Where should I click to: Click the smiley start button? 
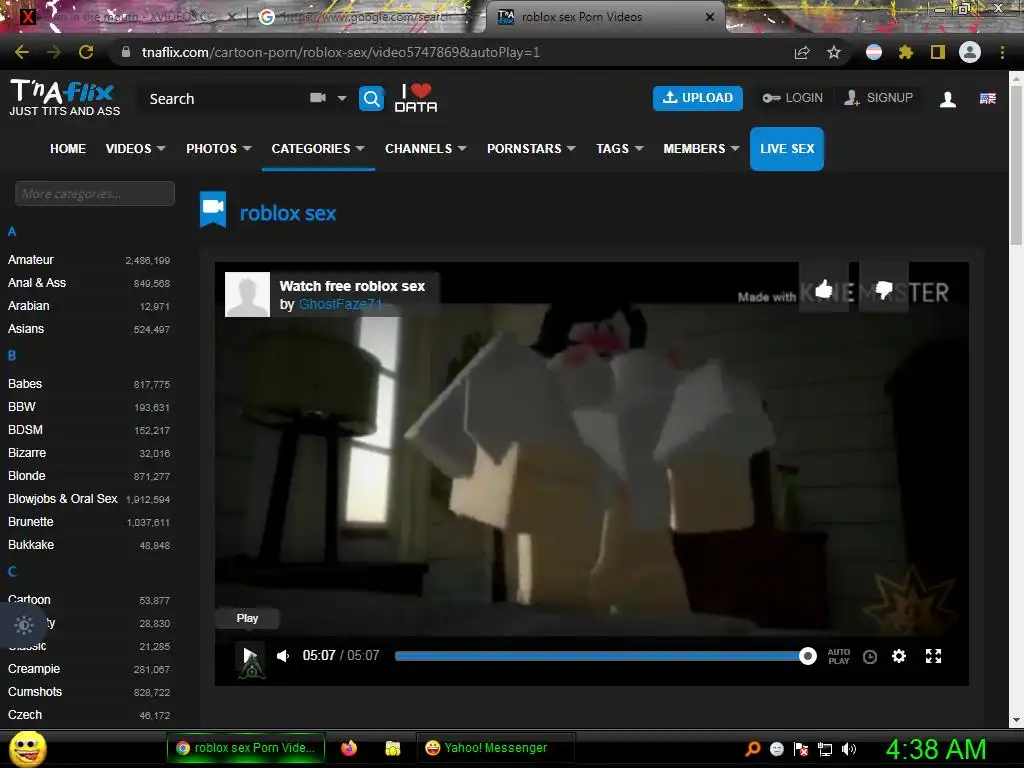point(27,748)
